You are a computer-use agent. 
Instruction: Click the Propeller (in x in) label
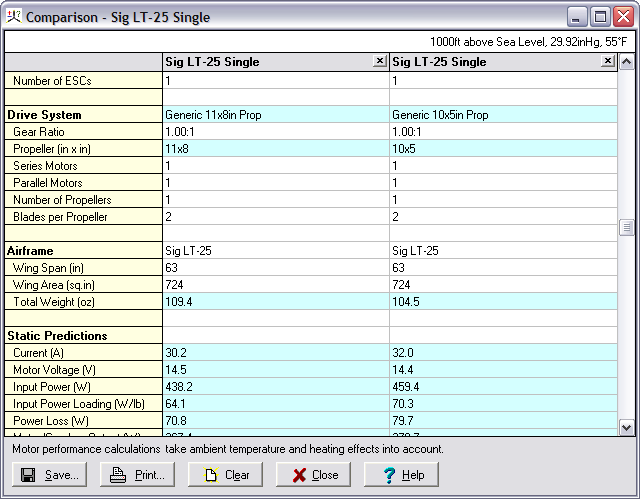[x=52, y=149]
